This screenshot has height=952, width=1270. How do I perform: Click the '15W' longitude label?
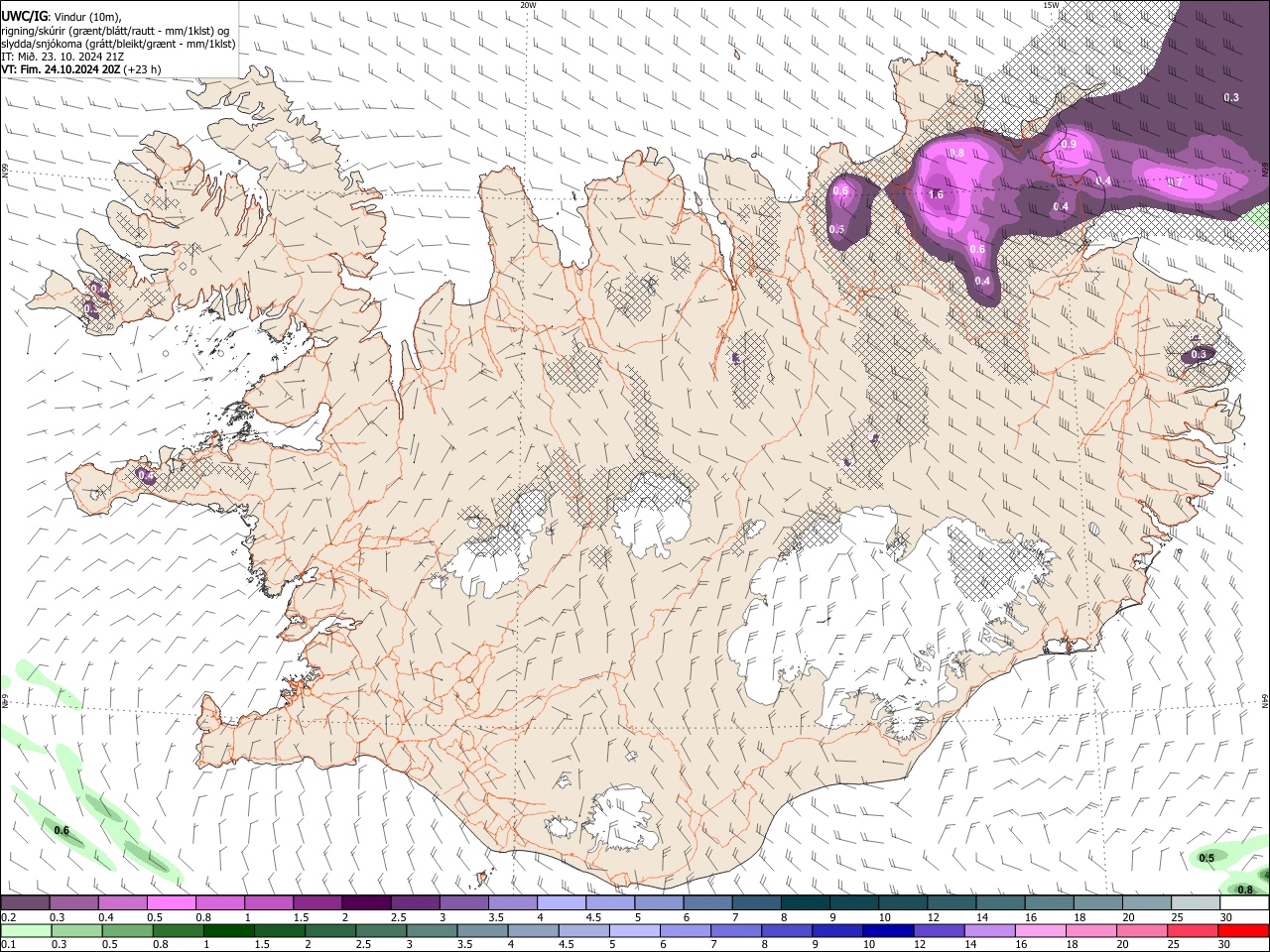click(1051, 5)
